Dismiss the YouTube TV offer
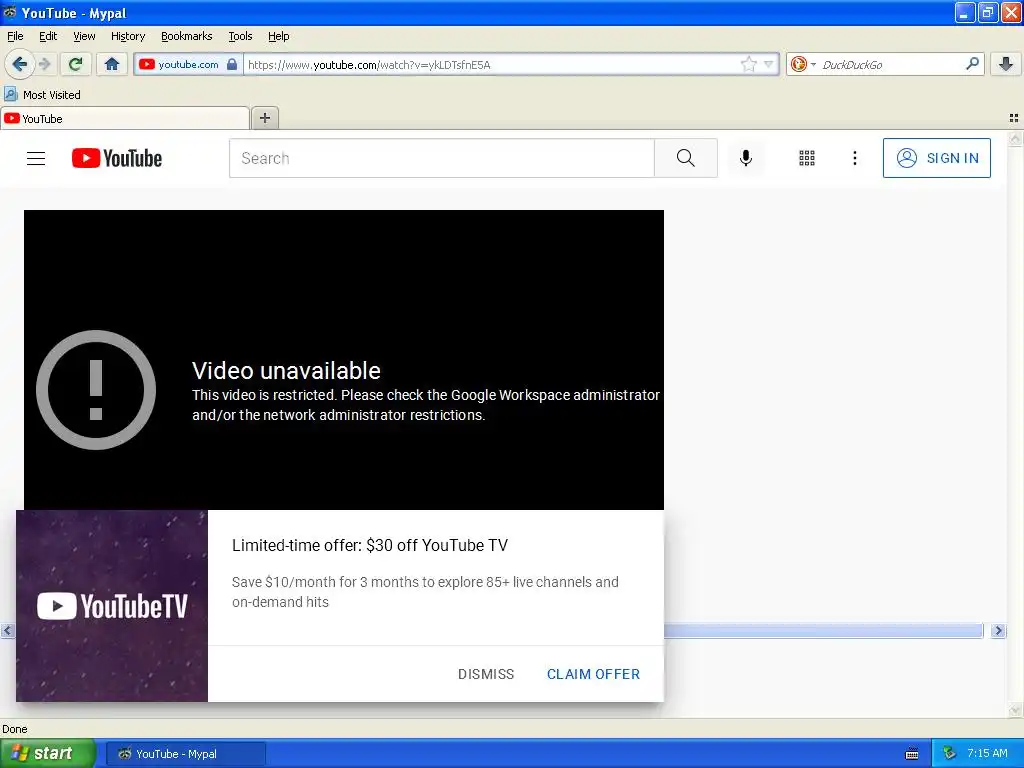 486,674
